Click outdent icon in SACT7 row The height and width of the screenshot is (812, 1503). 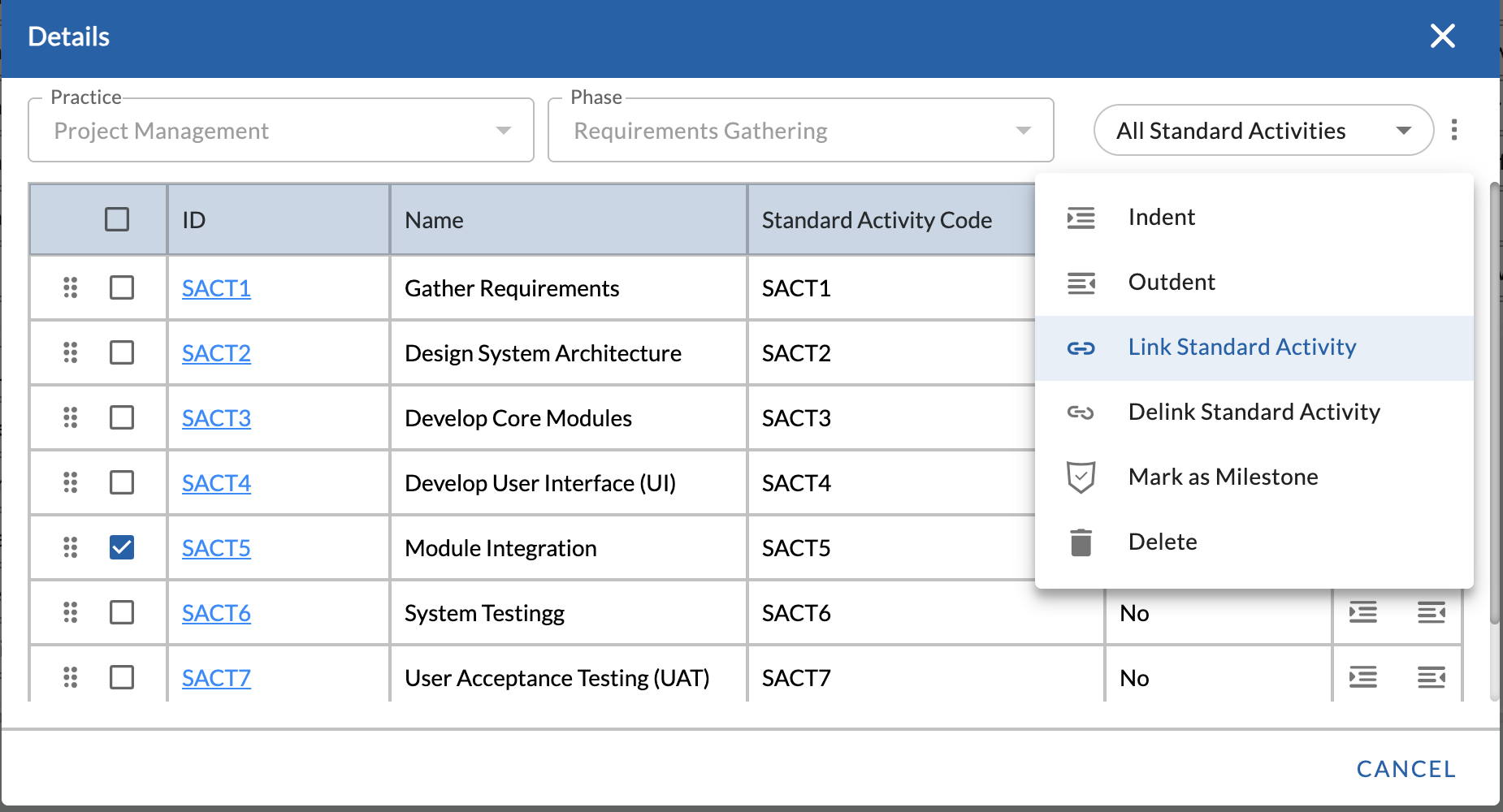(1431, 677)
